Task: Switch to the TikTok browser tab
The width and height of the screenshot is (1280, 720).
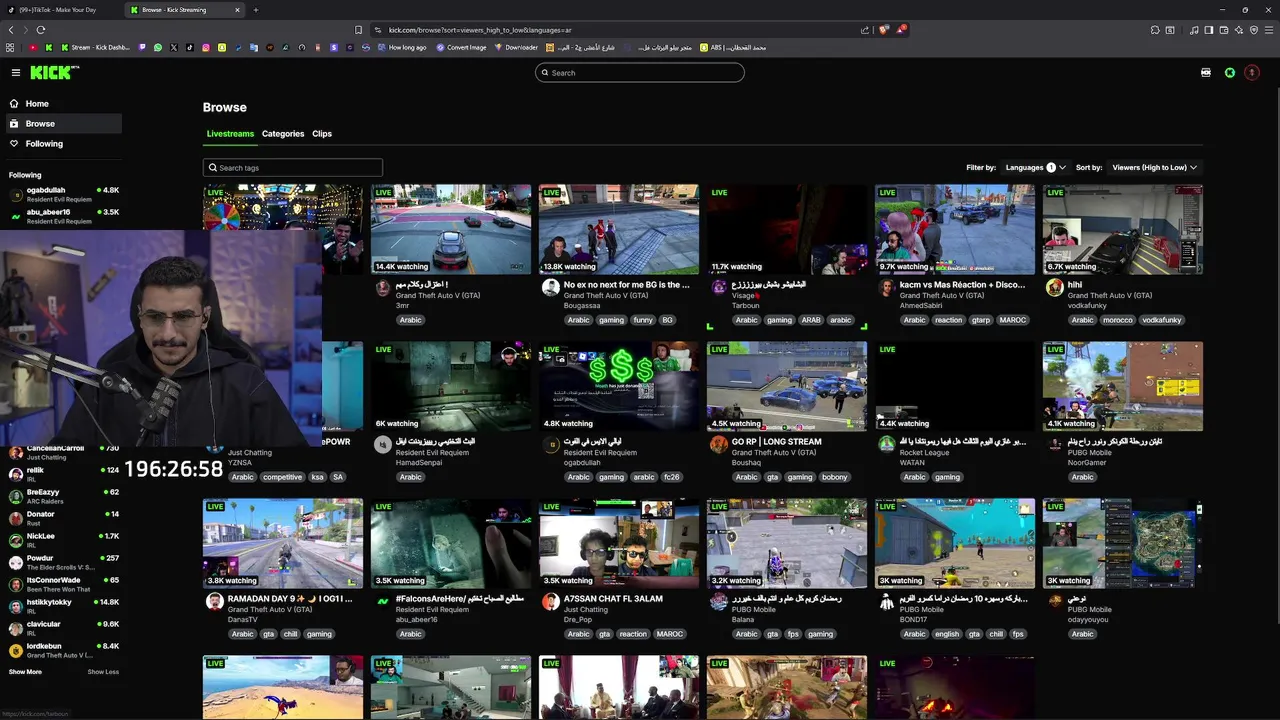Action: [60, 10]
